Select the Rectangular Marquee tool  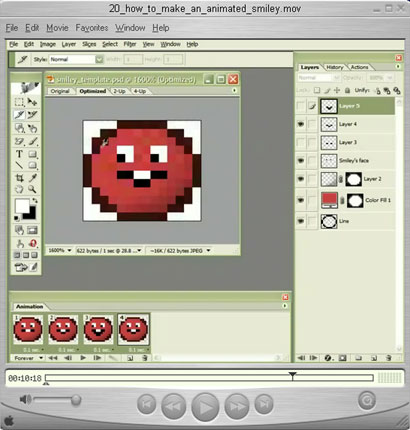(x=19, y=102)
